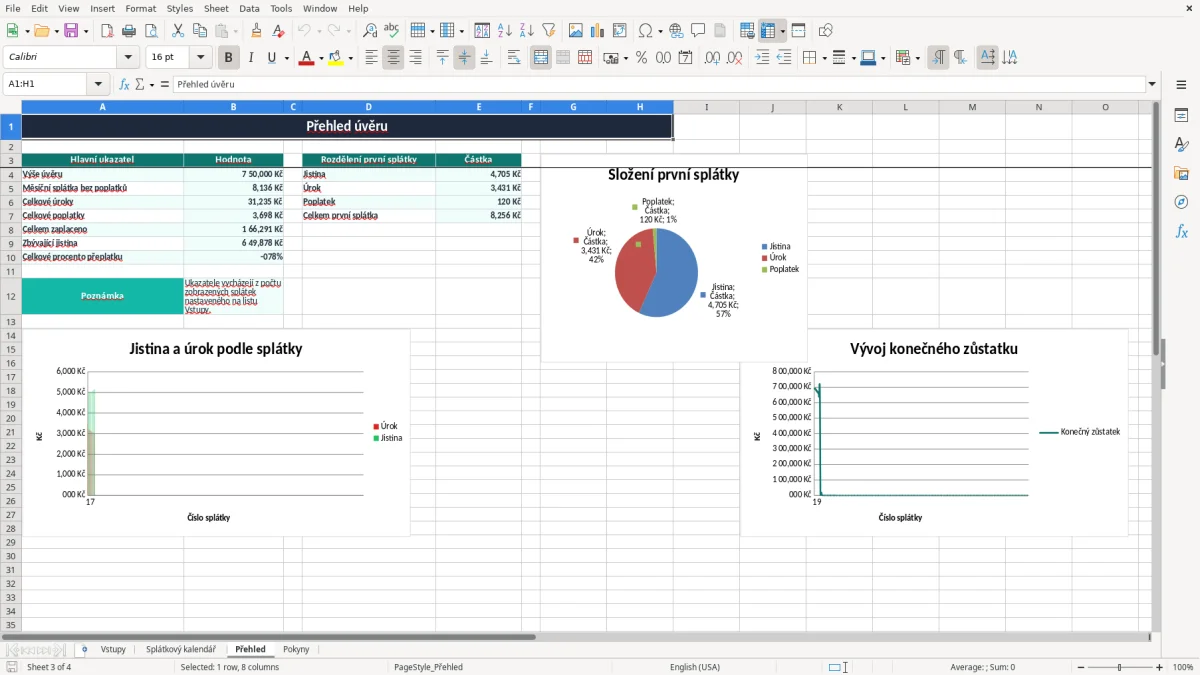The image size is (1200, 675).
Task: Format cells as percent
Action: [641, 58]
